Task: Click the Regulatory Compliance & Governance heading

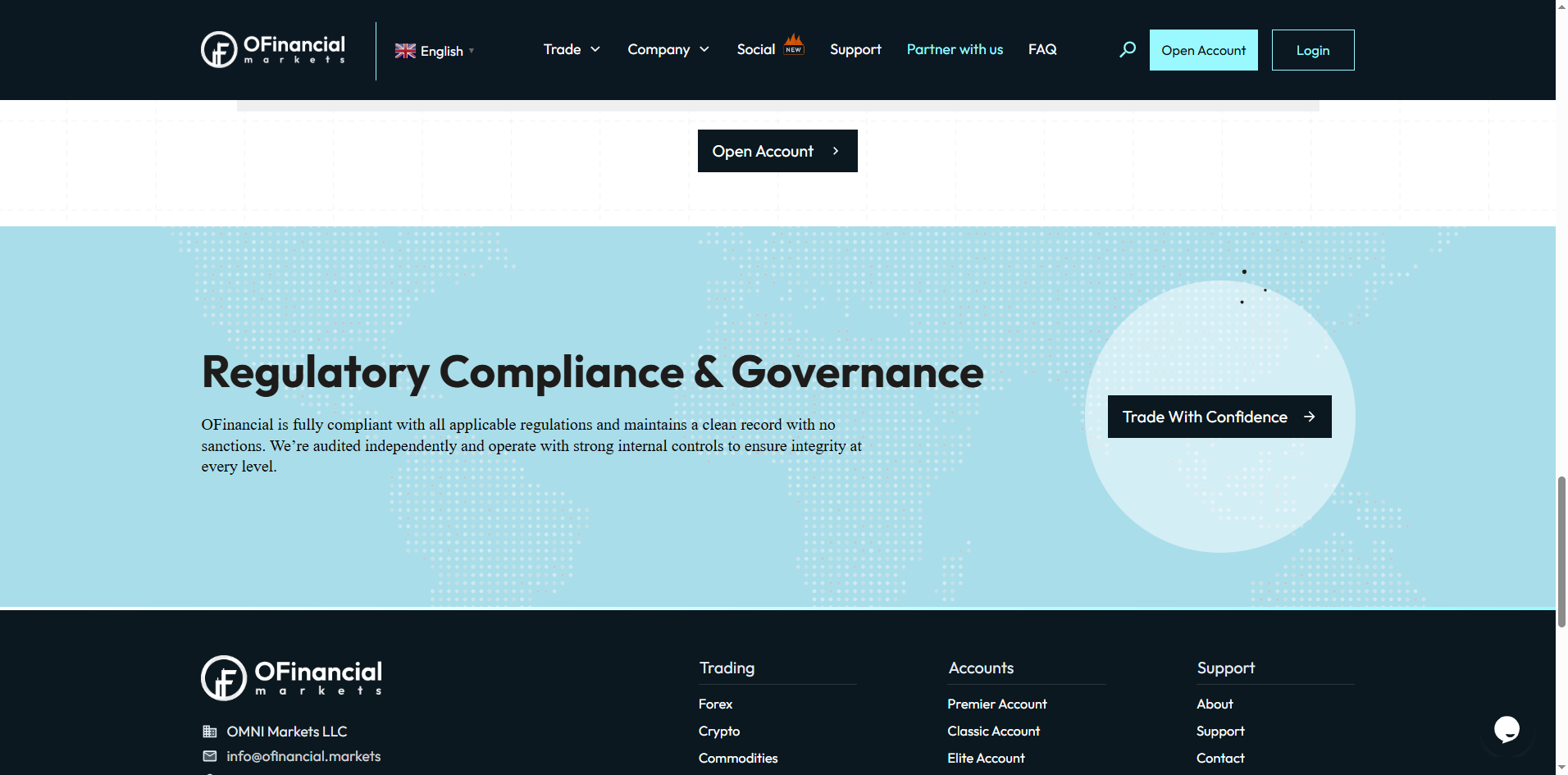Action: coord(592,372)
